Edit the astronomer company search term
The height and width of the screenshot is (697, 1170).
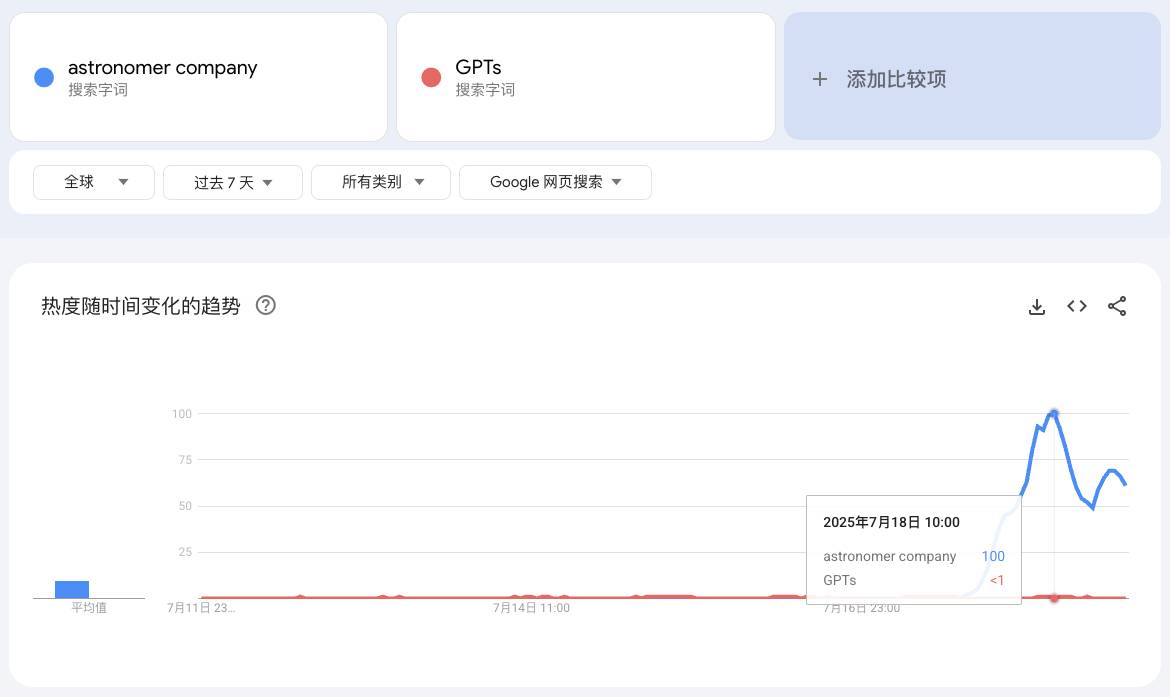click(x=198, y=77)
